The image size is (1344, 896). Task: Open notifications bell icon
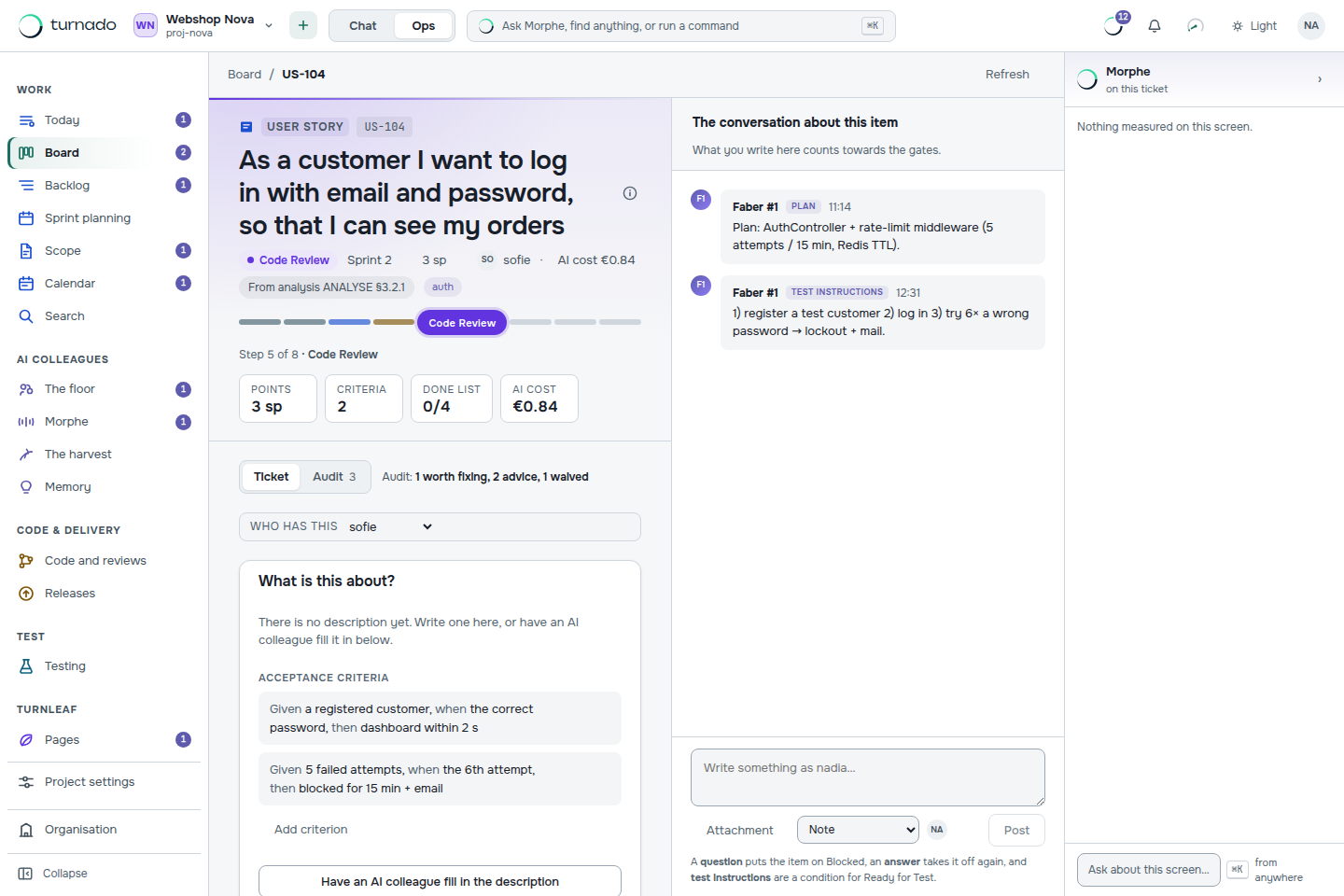pos(1155,26)
